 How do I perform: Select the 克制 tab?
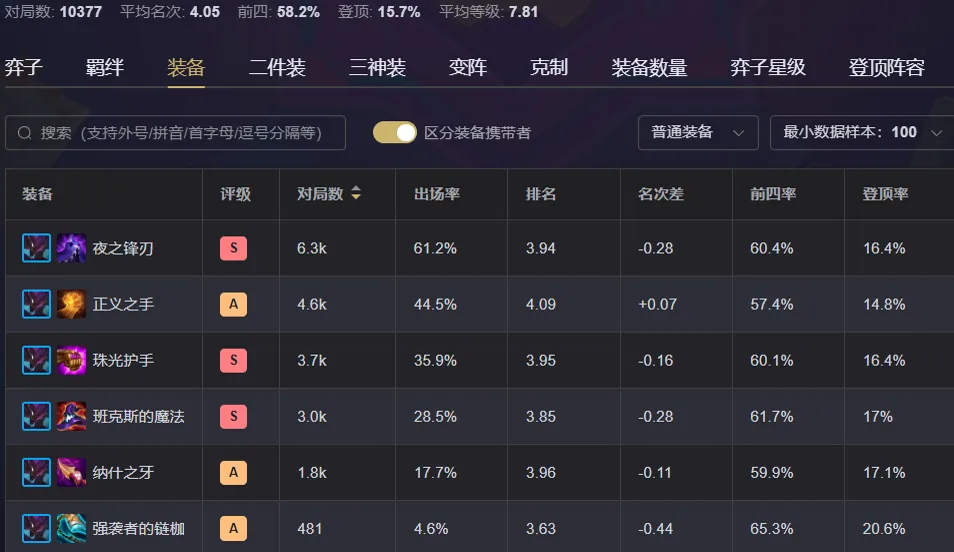549,67
